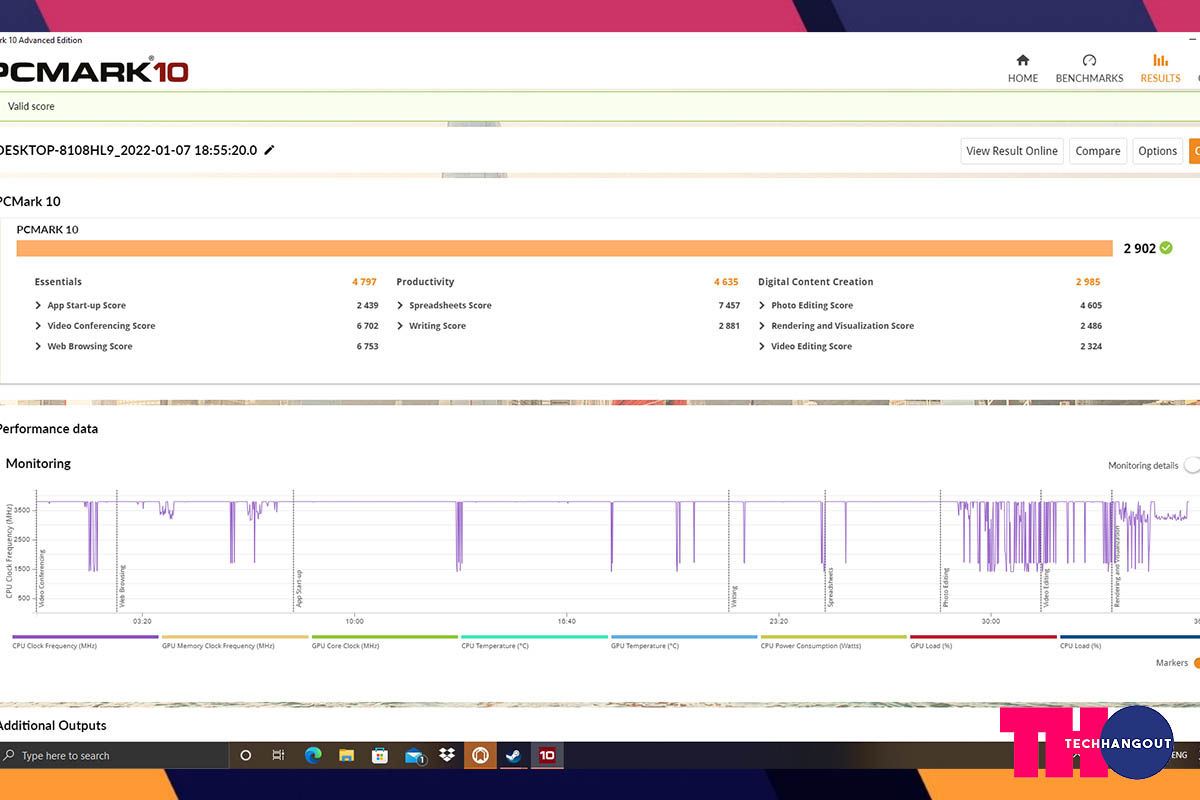
Task: Select the GPU Core Clock legend swatch
Action: pyautogui.click(x=385, y=637)
